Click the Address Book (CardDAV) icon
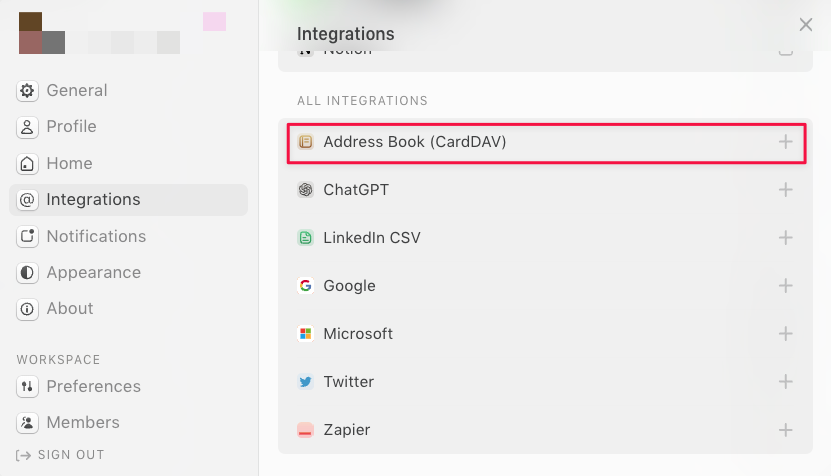 [x=306, y=142]
